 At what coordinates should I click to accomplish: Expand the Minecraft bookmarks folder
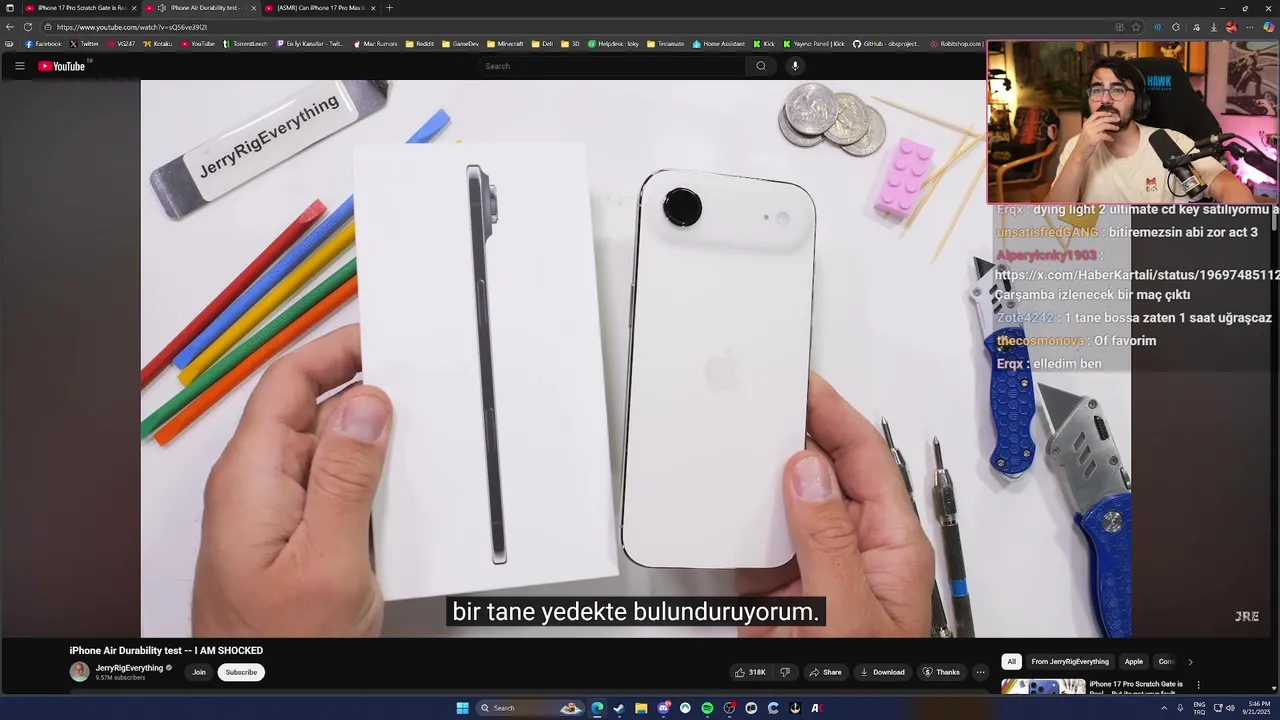click(x=506, y=44)
